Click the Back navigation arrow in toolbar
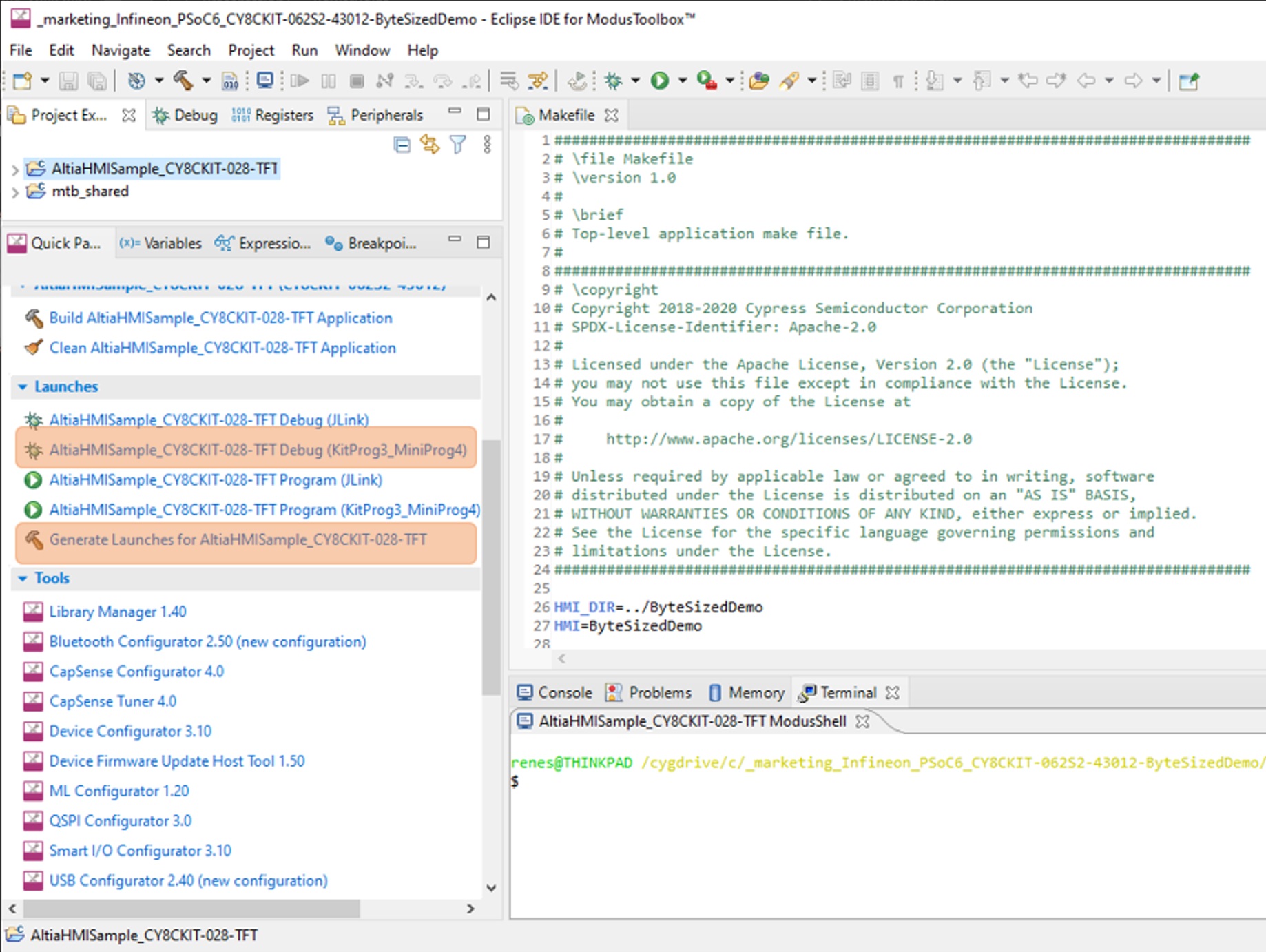This screenshot has width=1266, height=952. (x=1086, y=81)
